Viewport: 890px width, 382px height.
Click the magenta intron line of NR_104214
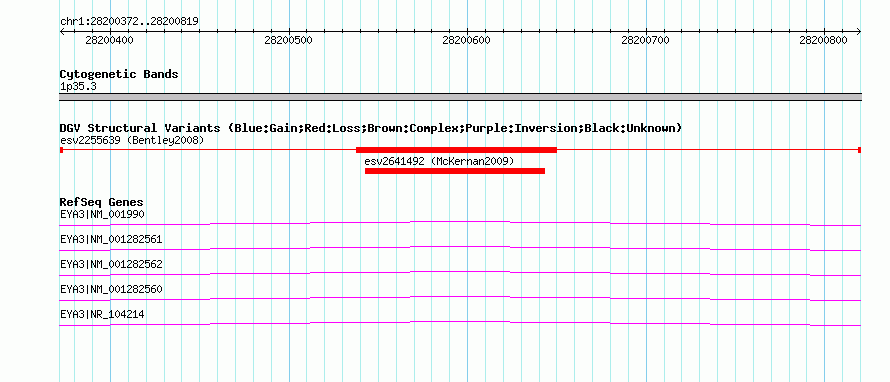point(460,323)
